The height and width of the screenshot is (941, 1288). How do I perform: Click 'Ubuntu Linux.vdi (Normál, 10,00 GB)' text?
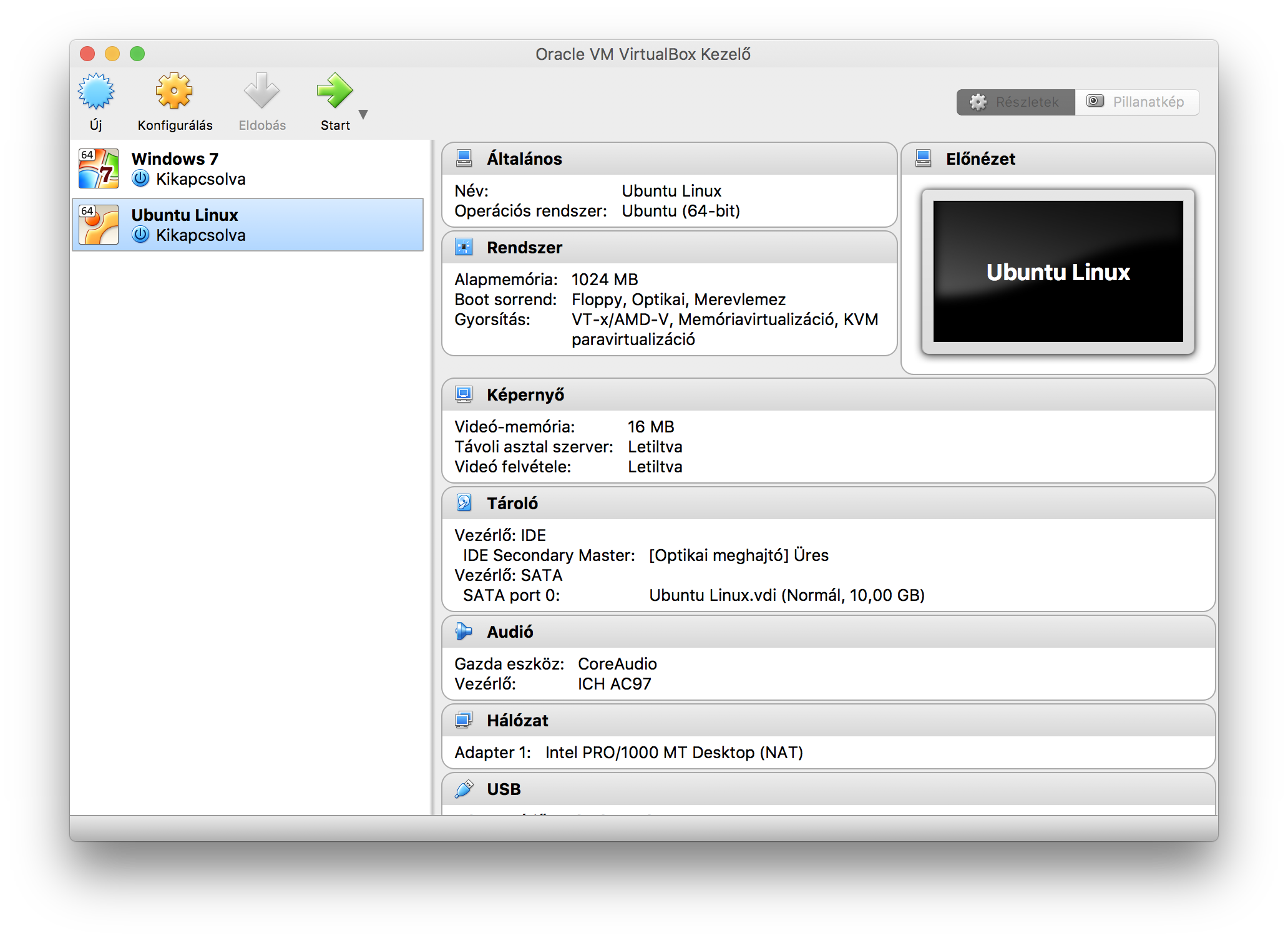pyautogui.click(x=787, y=595)
